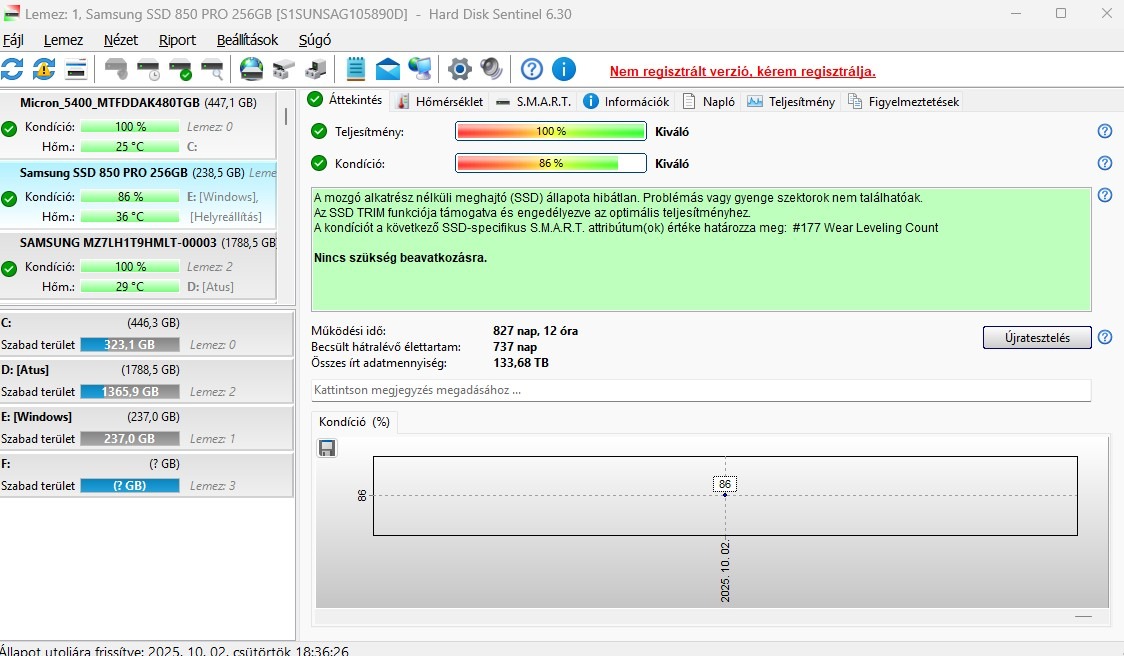Open the notepad report icon

pos(356,69)
